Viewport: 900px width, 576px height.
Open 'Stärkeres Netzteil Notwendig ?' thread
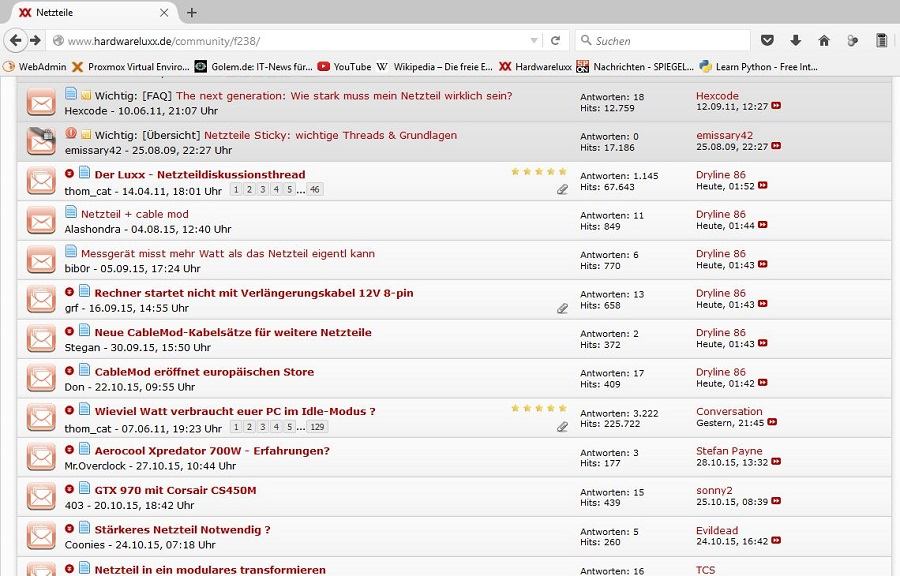coord(182,530)
